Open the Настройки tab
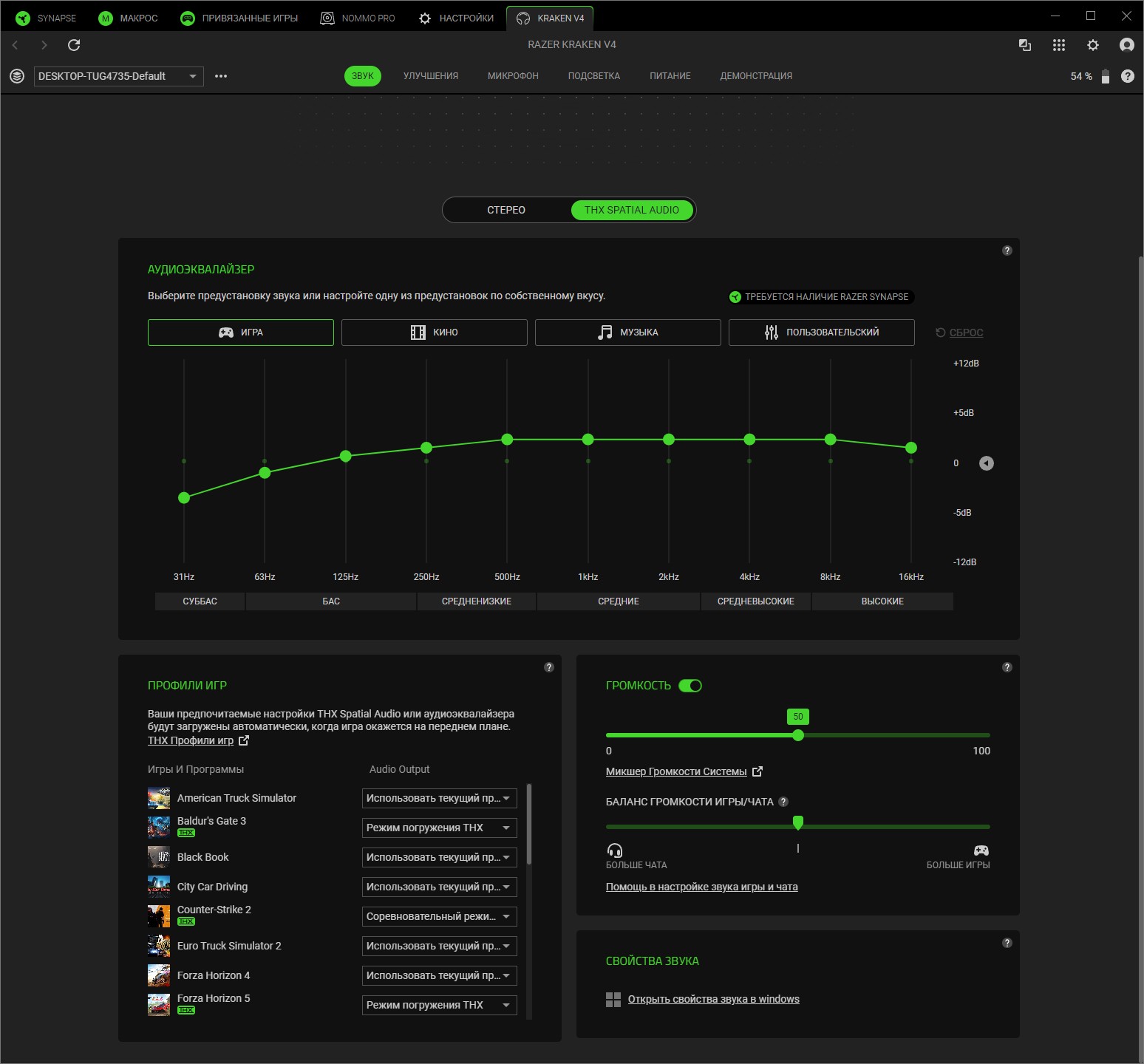The width and height of the screenshot is (1144, 1064). pos(456,18)
